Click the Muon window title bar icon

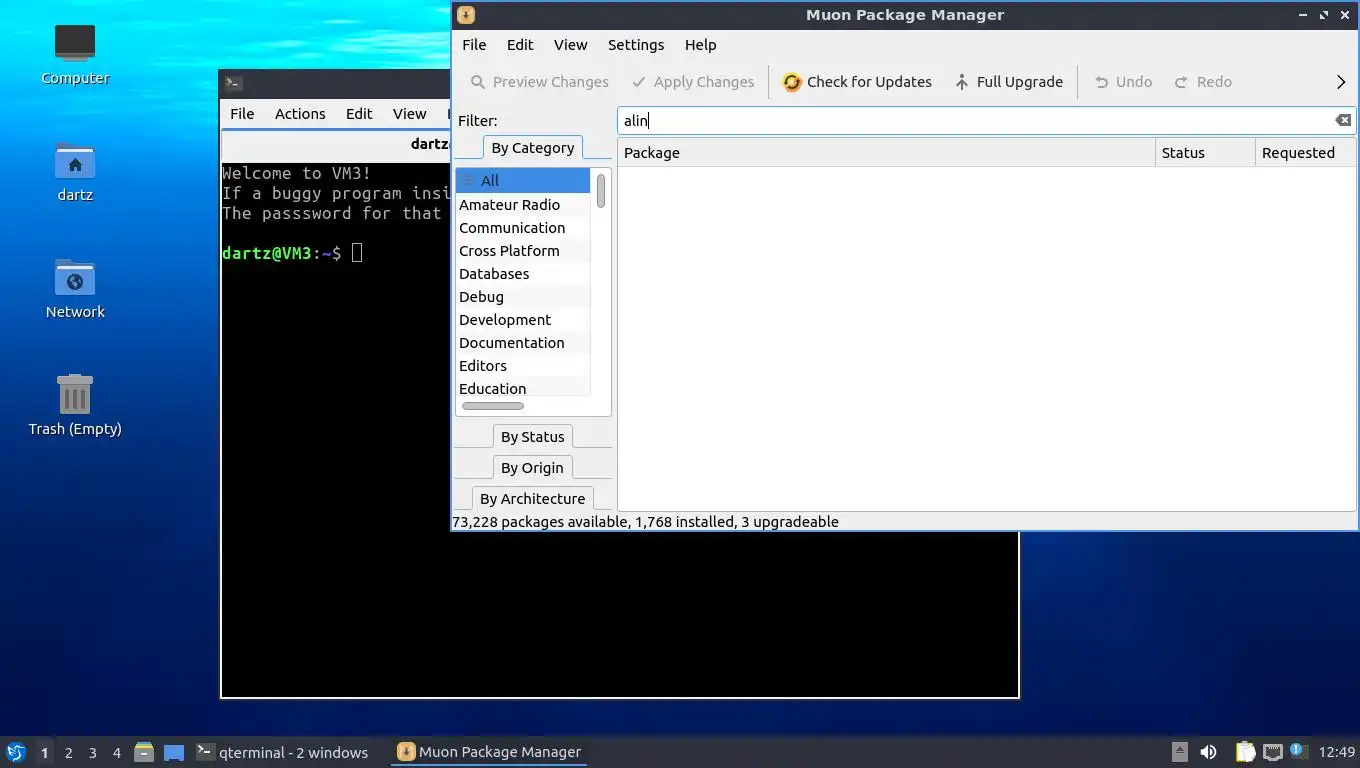[x=466, y=15]
